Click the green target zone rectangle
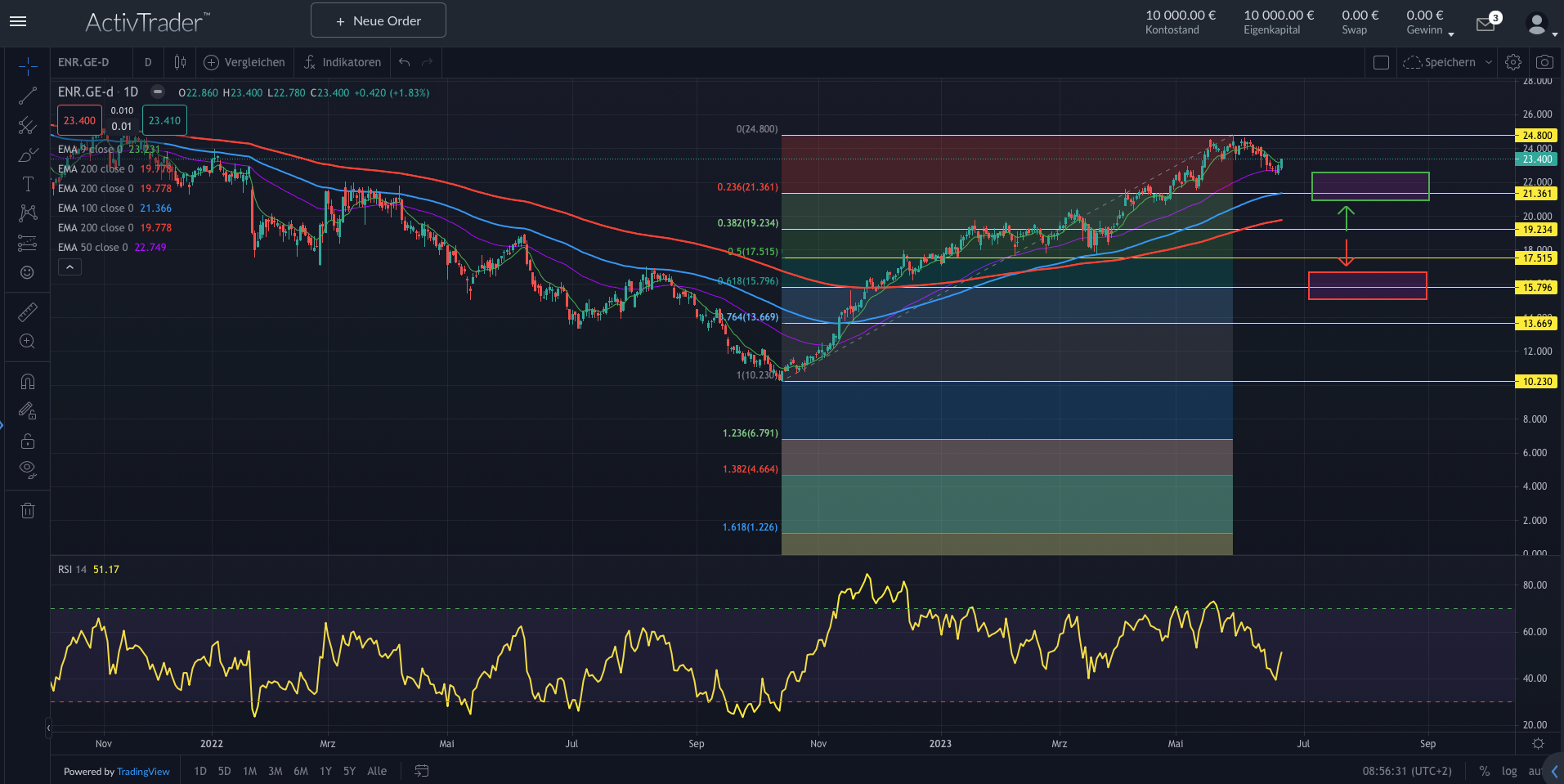The image size is (1564, 784). point(1370,186)
